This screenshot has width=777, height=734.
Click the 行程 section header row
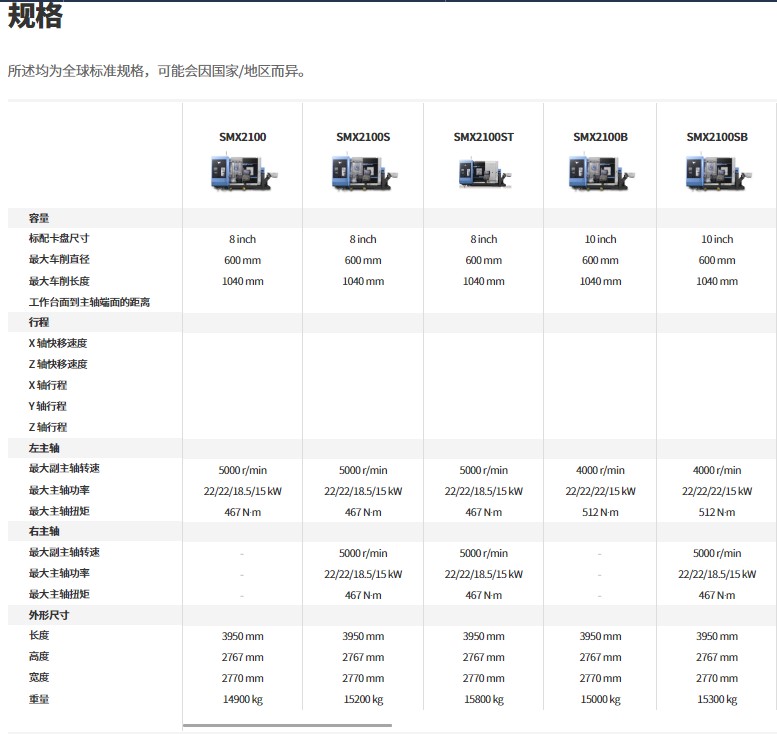pos(392,322)
